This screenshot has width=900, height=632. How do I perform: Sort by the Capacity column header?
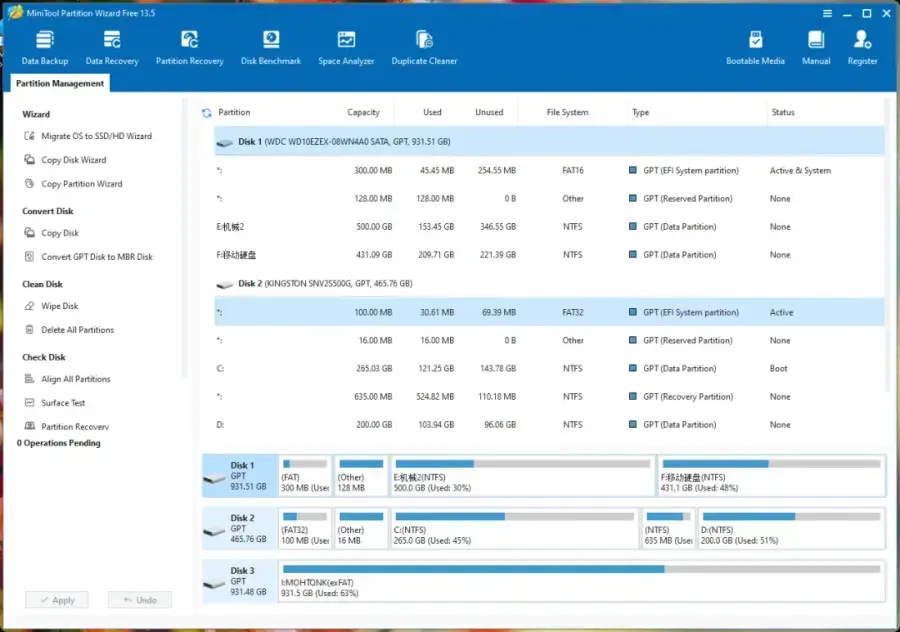pyautogui.click(x=363, y=112)
